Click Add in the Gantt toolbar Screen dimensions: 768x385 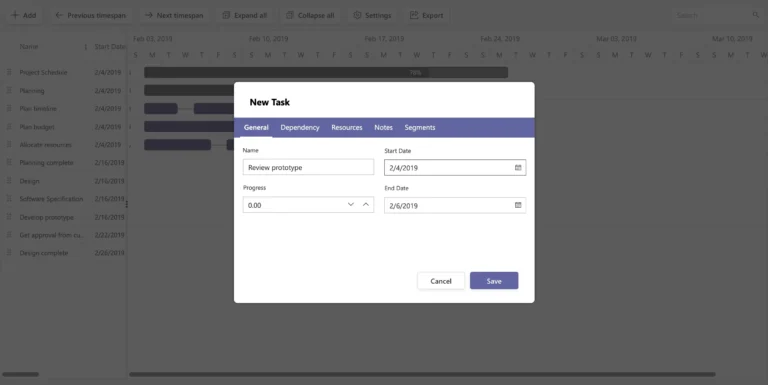pyautogui.click(x=24, y=15)
